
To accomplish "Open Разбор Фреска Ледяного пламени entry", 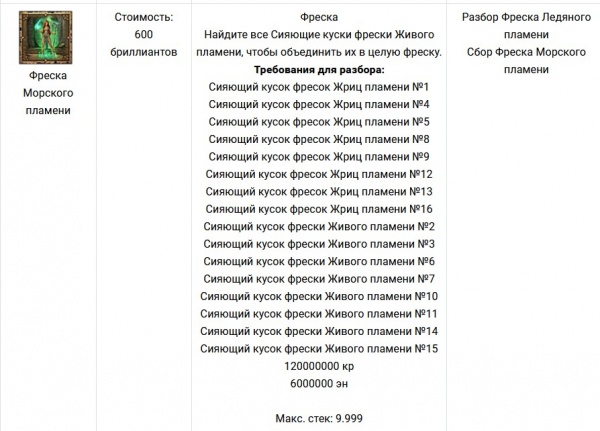I will pyautogui.click(x=526, y=26).
